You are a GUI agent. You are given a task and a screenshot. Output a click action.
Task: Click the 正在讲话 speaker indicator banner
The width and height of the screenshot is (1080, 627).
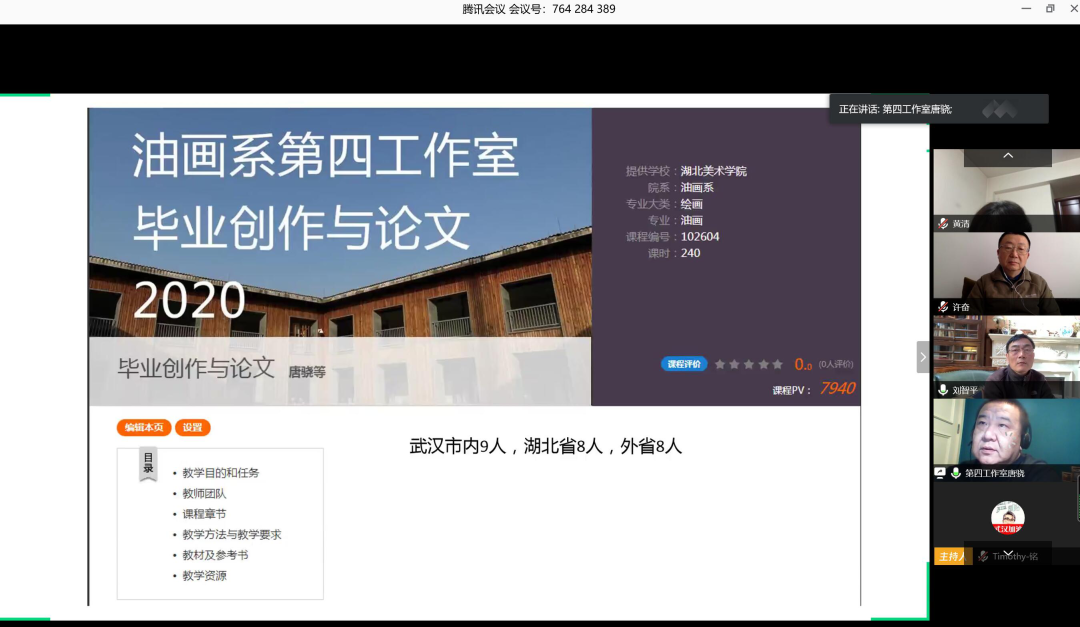939,109
